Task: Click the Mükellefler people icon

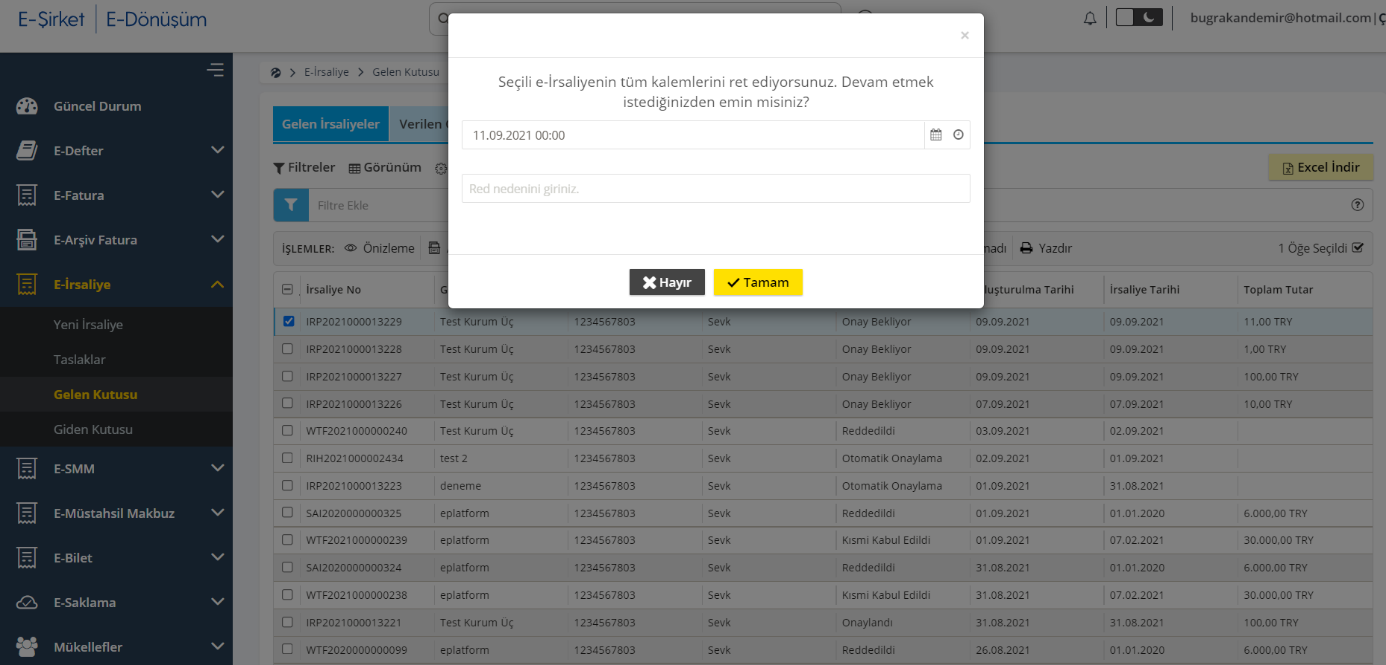Action: point(27,647)
